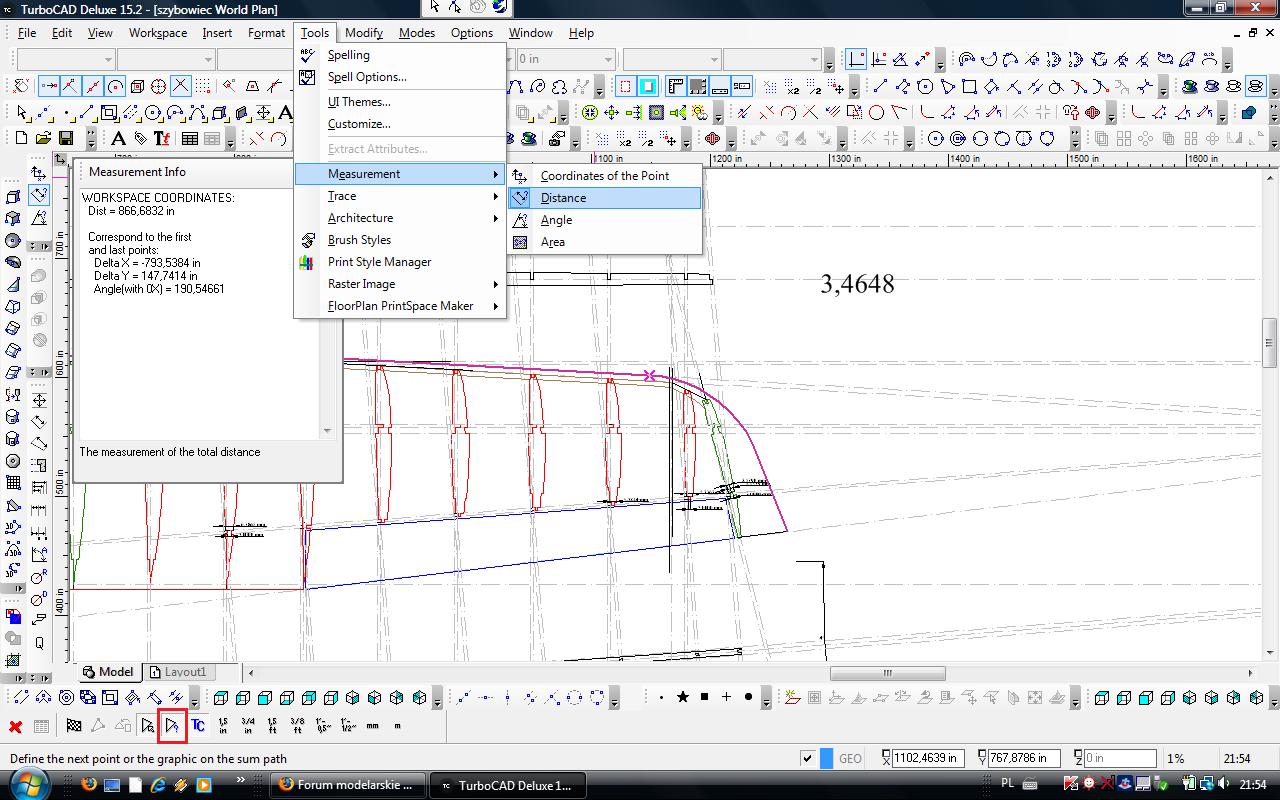Open the Print Style Manager
The height and width of the screenshot is (800, 1280).
[379, 262]
